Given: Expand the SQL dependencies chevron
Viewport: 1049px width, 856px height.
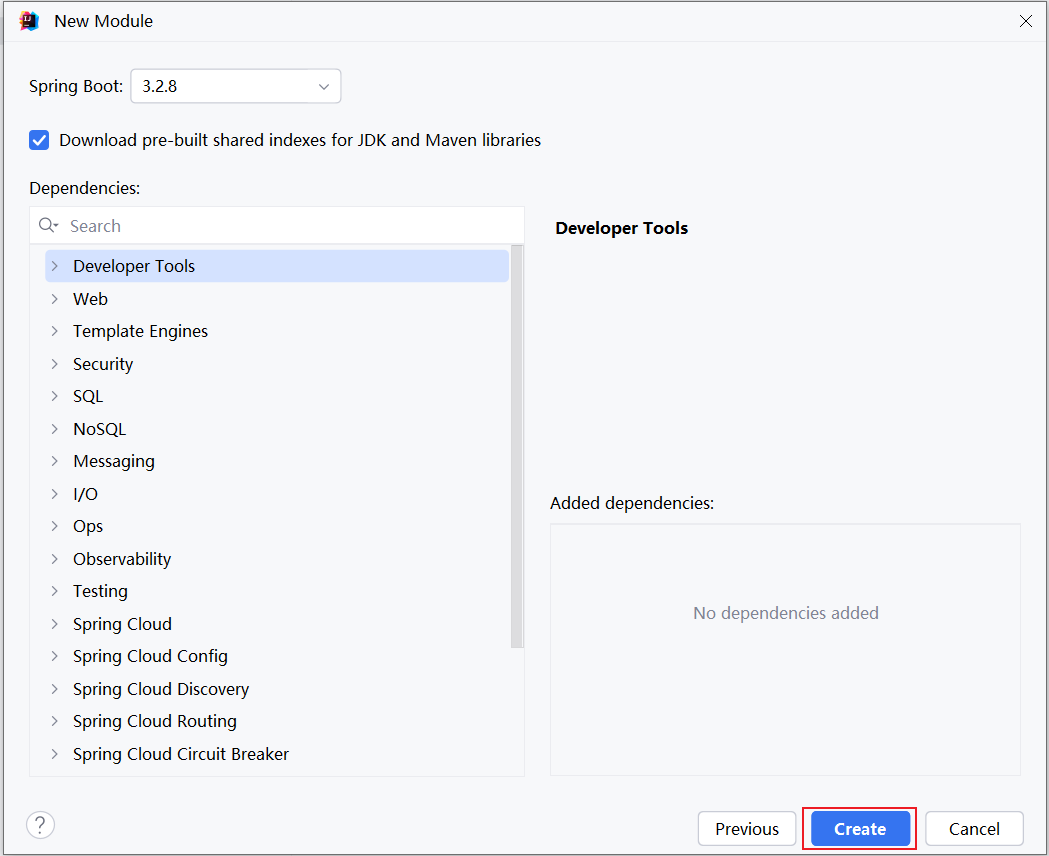Looking at the screenshot, I should click(x=55, y=396).
